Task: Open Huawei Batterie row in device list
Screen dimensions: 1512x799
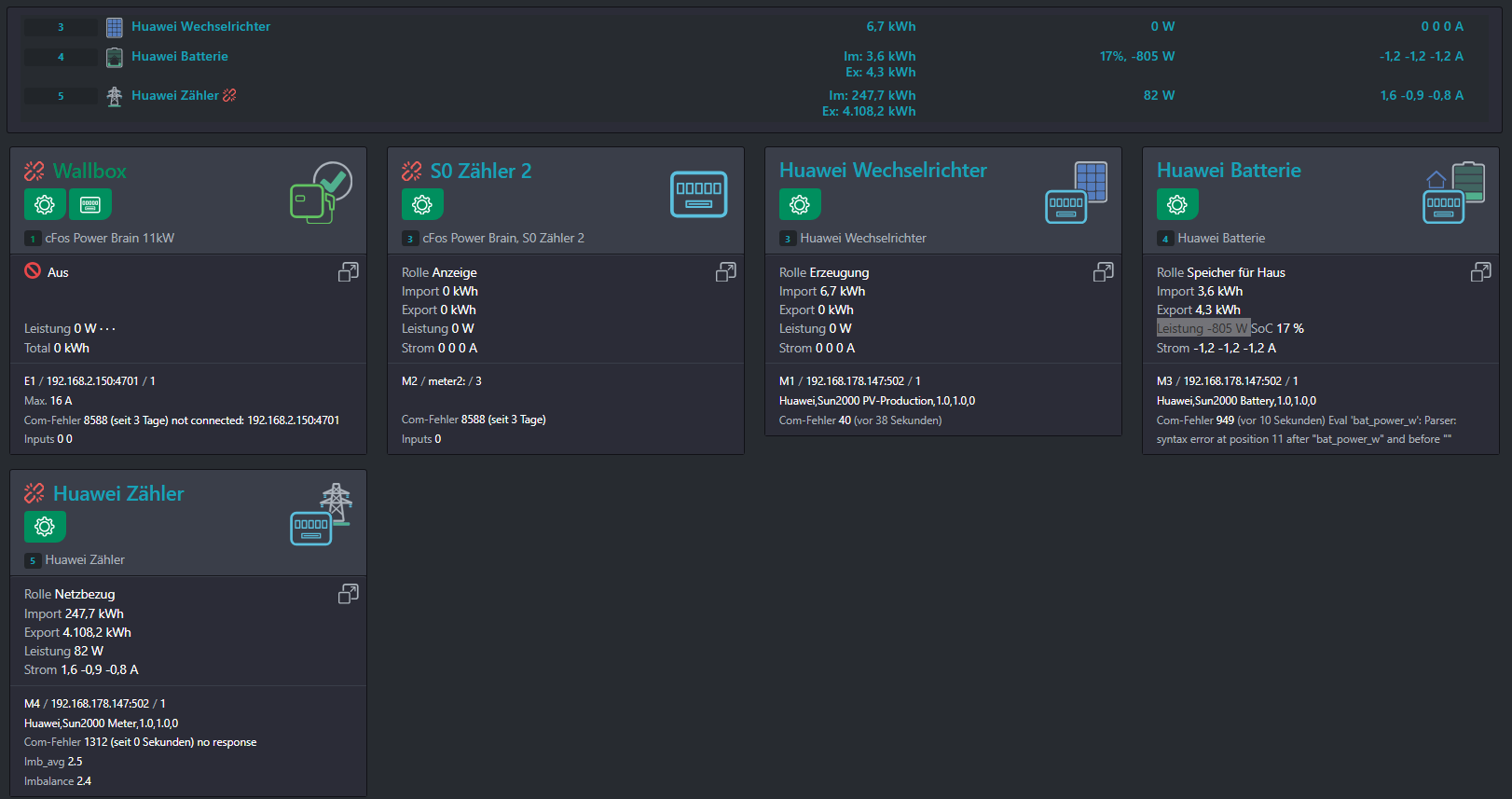Action: (179, 57)
